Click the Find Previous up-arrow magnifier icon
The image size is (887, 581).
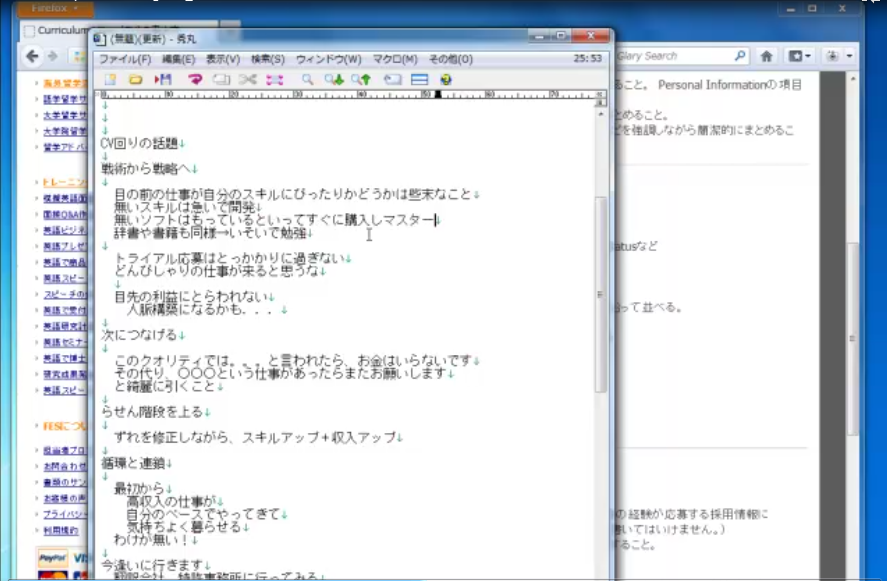coord(361,80)
